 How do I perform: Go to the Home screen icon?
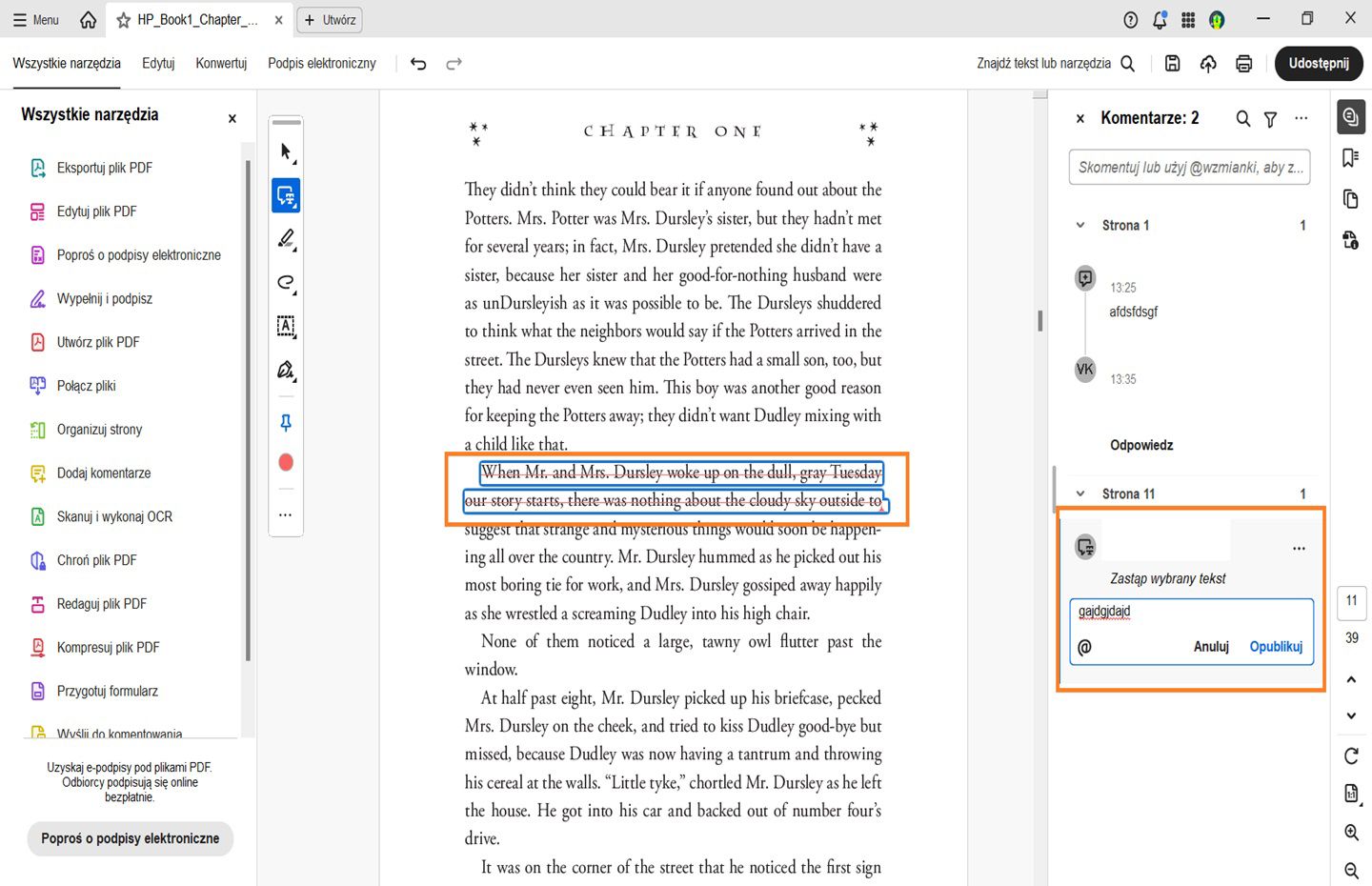[x=89, y=19]
